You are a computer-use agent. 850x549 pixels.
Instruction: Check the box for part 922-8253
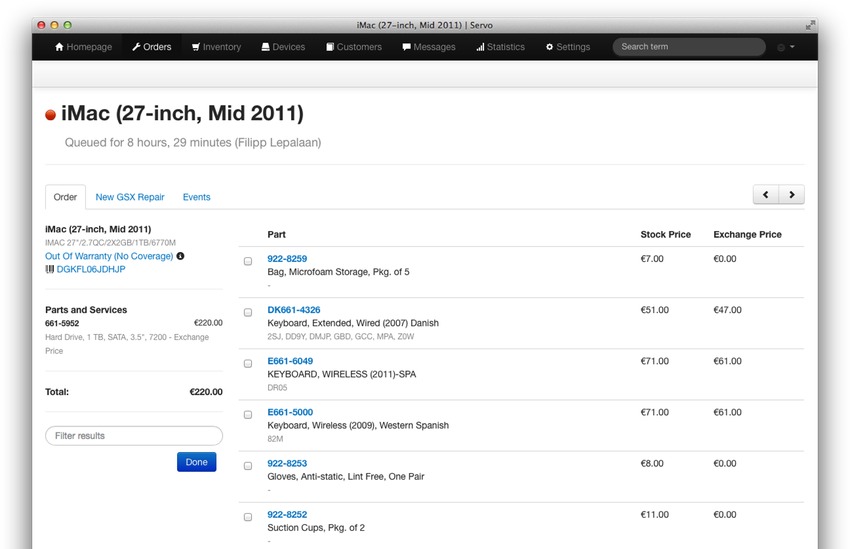pyautogui.click(x=248, y=466)
